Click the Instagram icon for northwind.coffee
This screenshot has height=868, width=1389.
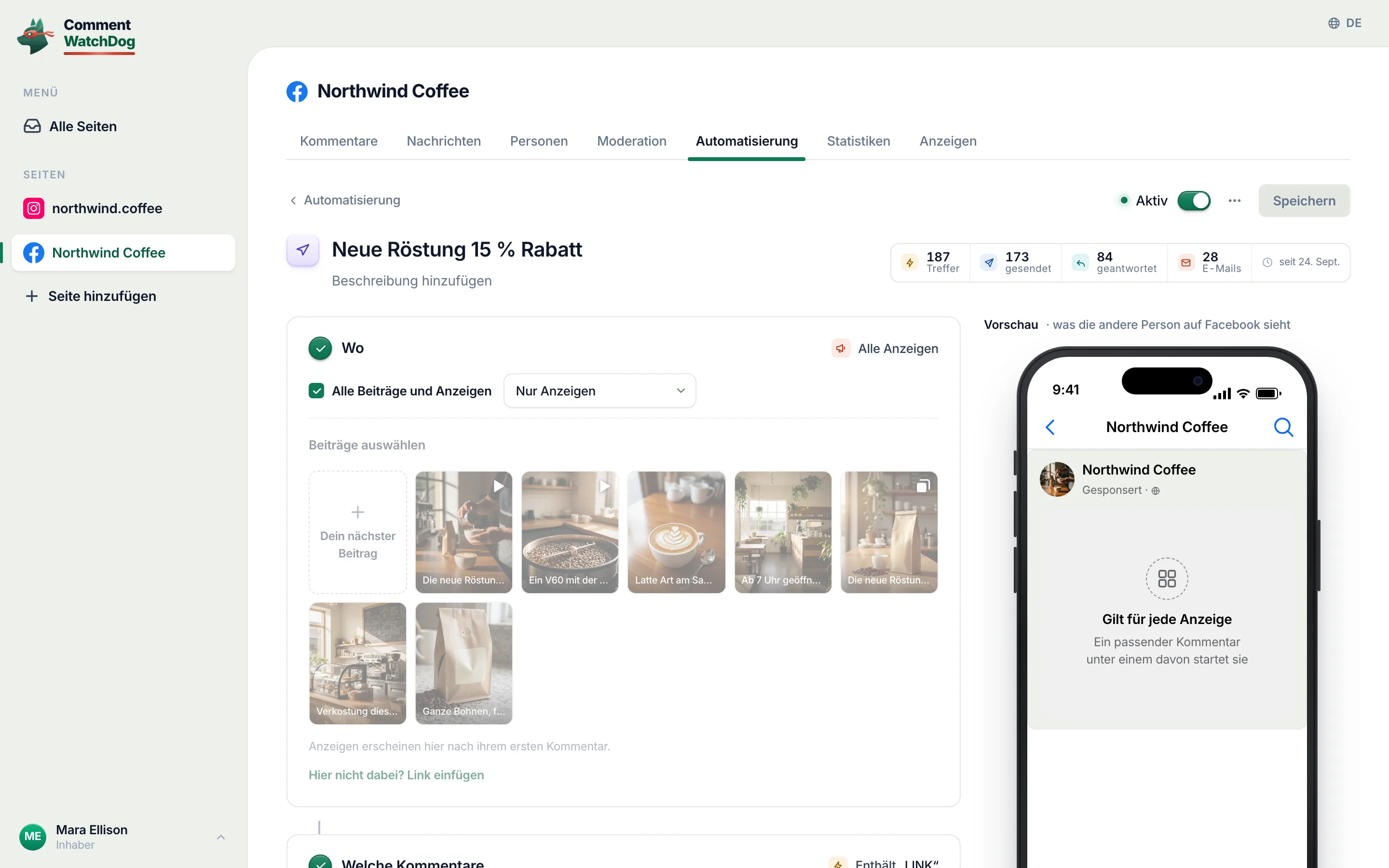click(x=34, y=208)
